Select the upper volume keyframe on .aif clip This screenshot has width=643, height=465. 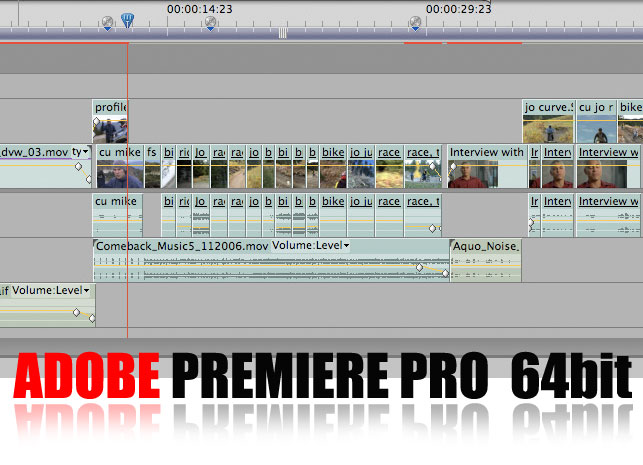77,312
